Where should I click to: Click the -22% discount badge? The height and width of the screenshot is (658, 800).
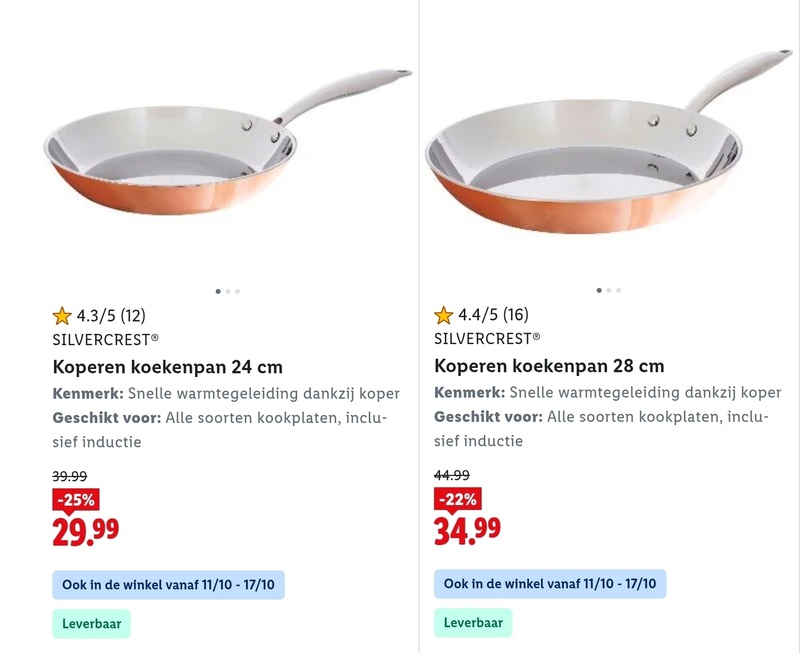click(x=456, y=499)
